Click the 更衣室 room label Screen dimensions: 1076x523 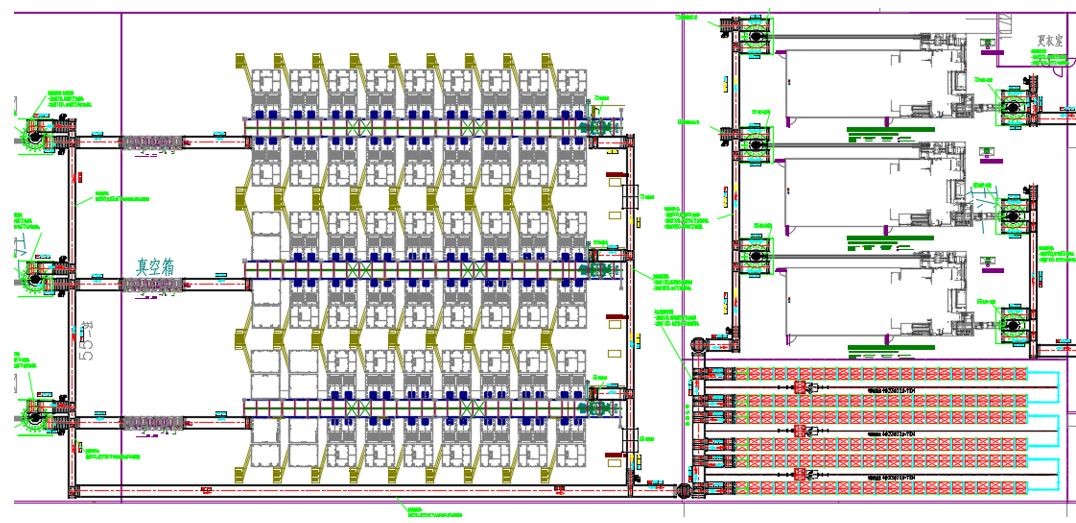tap(1052, 40)
